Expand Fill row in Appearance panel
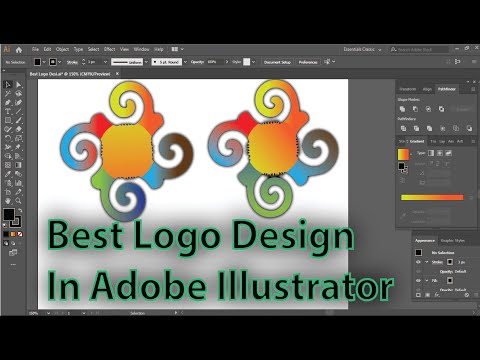This screenshot has width=480, height=360. click(x=426, y=281)
